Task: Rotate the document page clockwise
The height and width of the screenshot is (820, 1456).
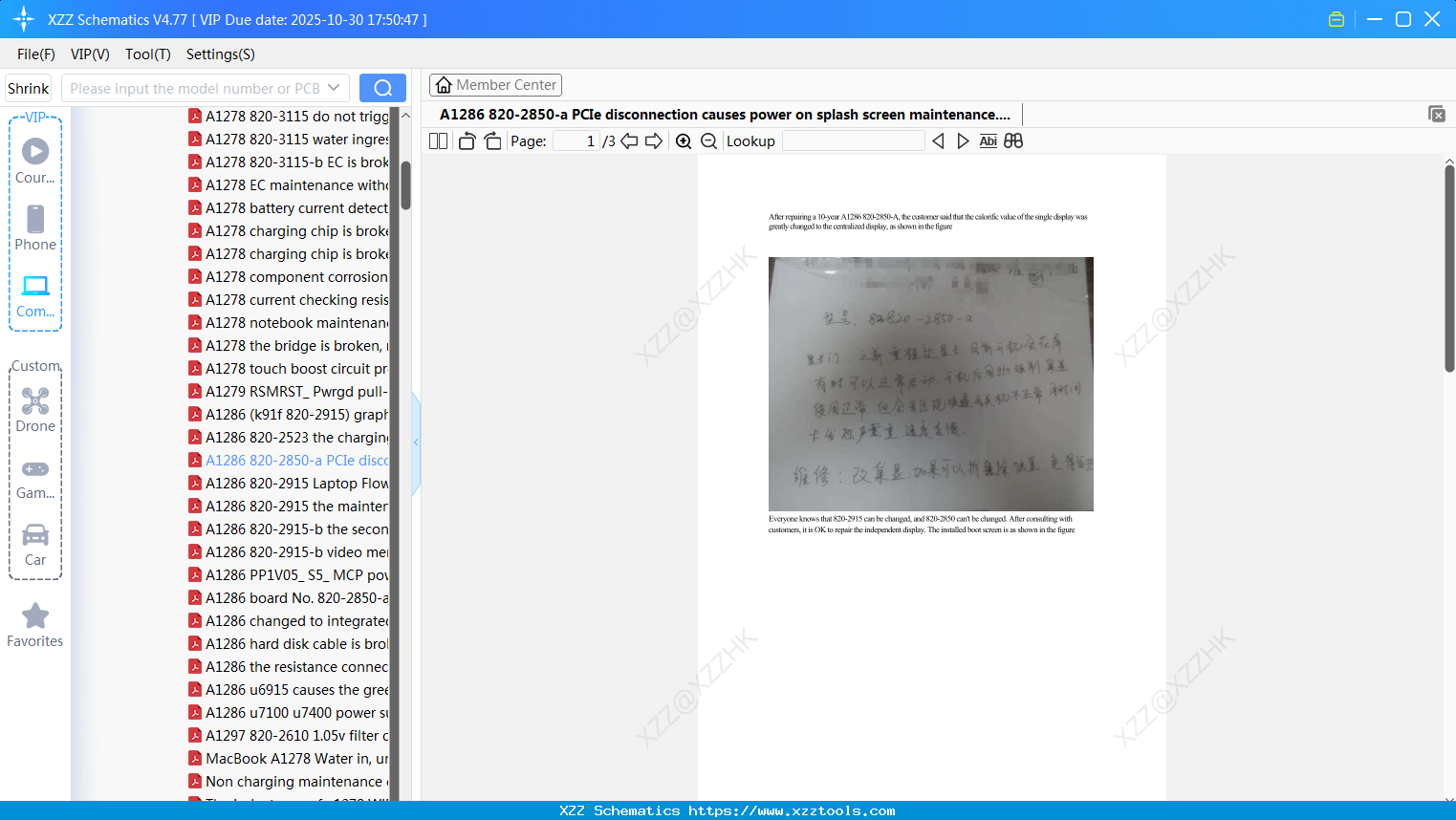Action: (492, 140)
